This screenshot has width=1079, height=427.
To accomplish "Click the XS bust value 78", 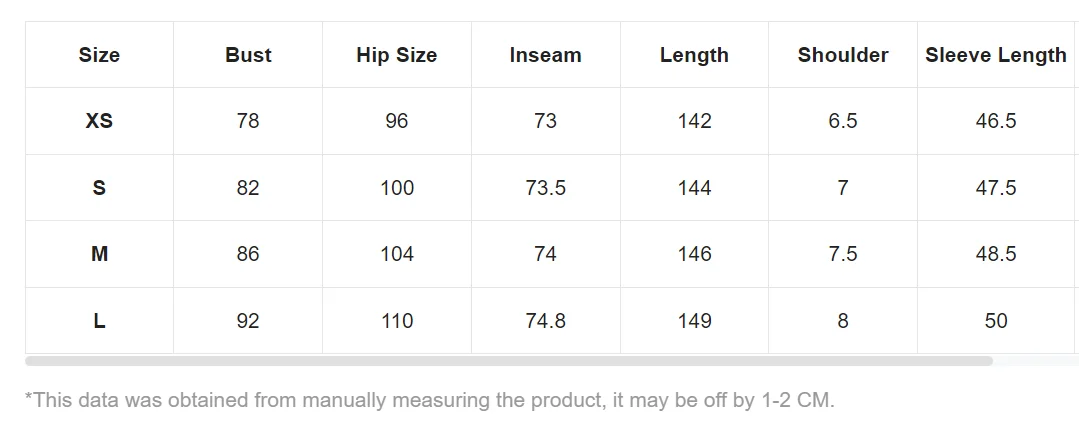I will tap(248, 121).
